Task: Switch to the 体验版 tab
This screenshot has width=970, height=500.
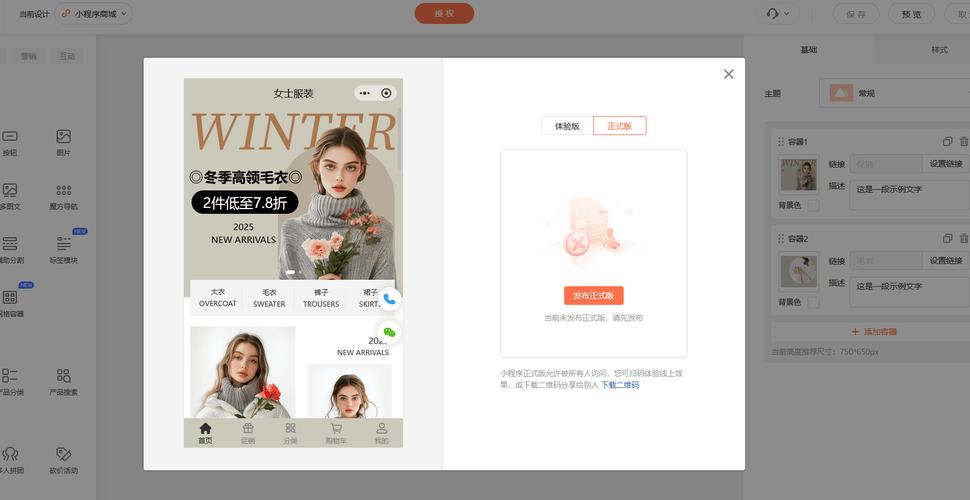Action: pyautogui.click(x=567, y=126)
